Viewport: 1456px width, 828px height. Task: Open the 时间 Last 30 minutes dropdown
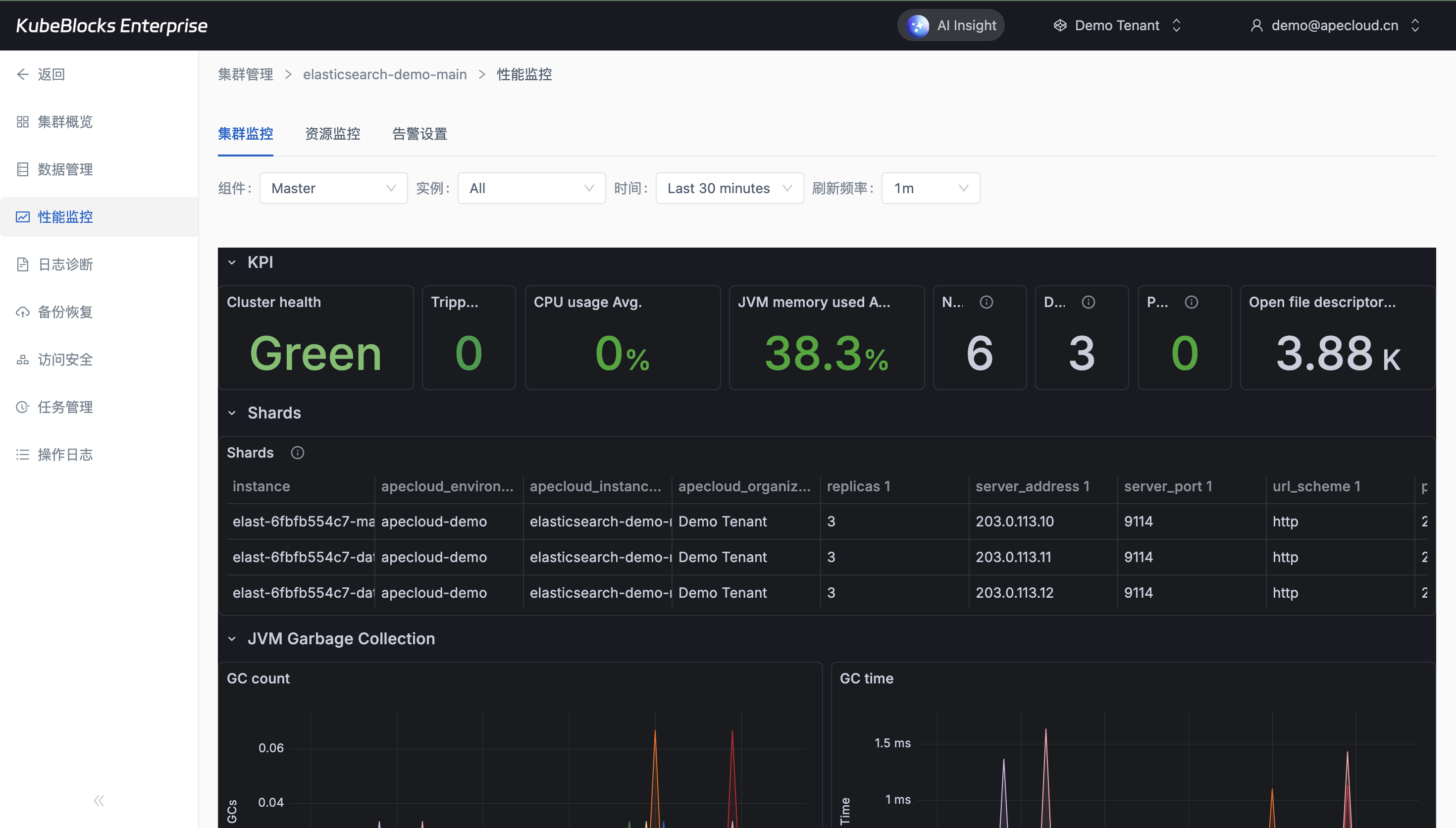729,188
